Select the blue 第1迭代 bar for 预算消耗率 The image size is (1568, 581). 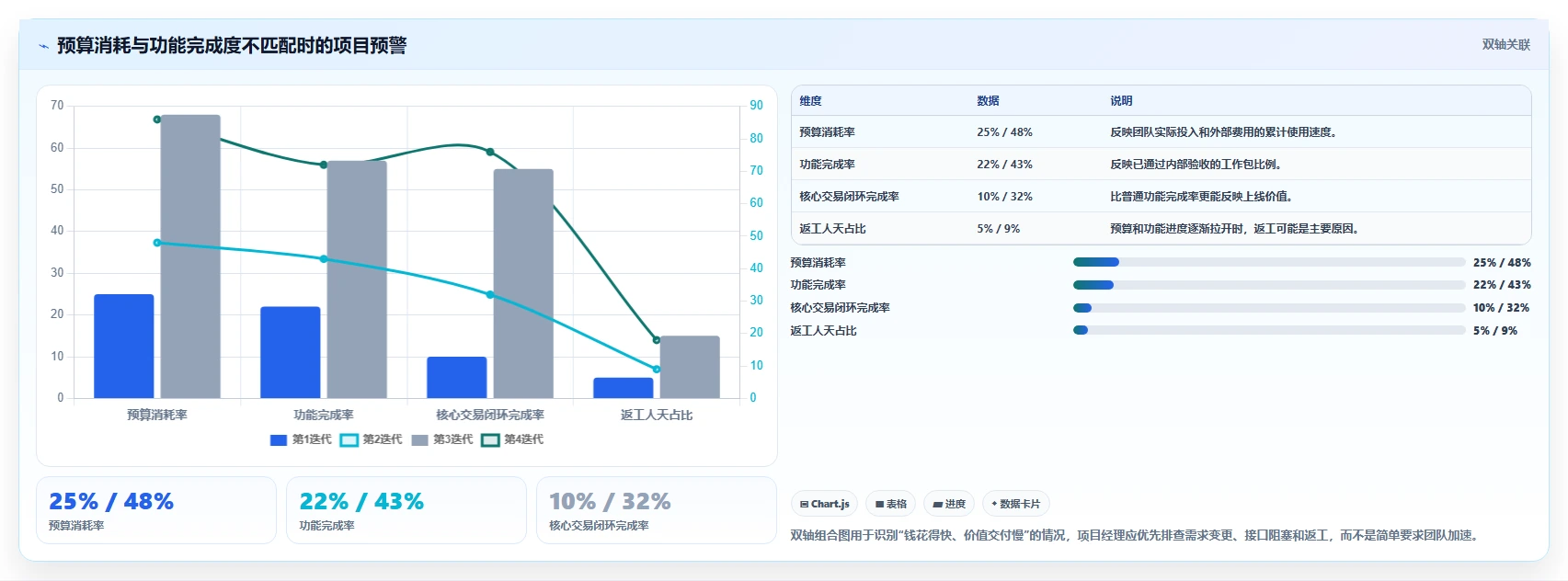pyautogui.click(x=124, y=347)
